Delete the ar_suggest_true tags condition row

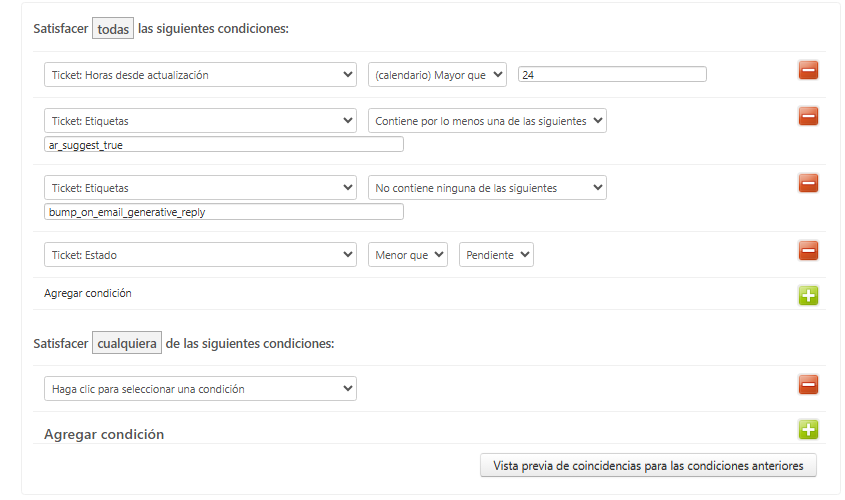pyautogui.click(x=808, y=116)
